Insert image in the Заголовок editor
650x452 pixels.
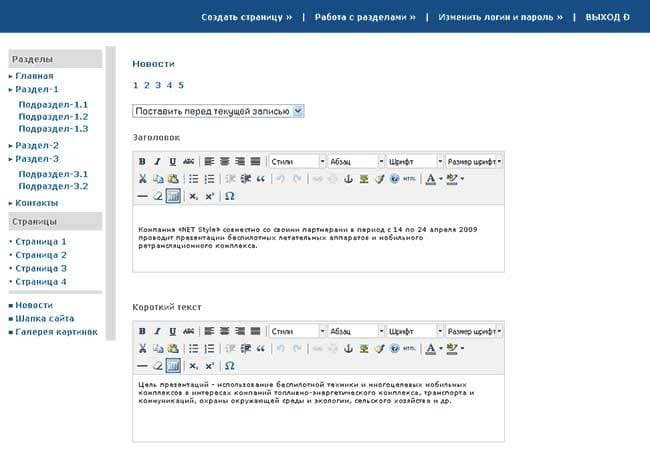click(x=364, y=179)
